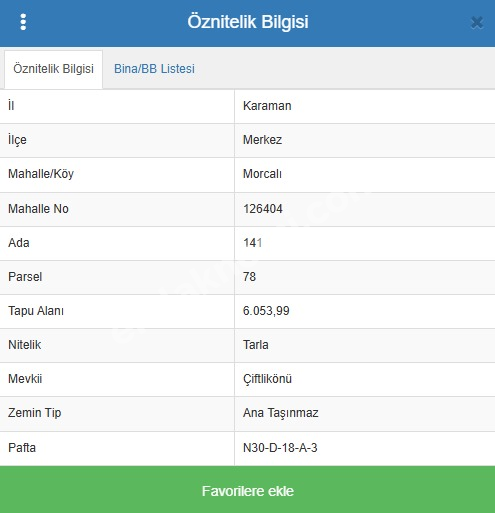Select the Mevkii value Çiftlikönü
The height and width of the screenshot is (513, 495).
tap(267, 379)
